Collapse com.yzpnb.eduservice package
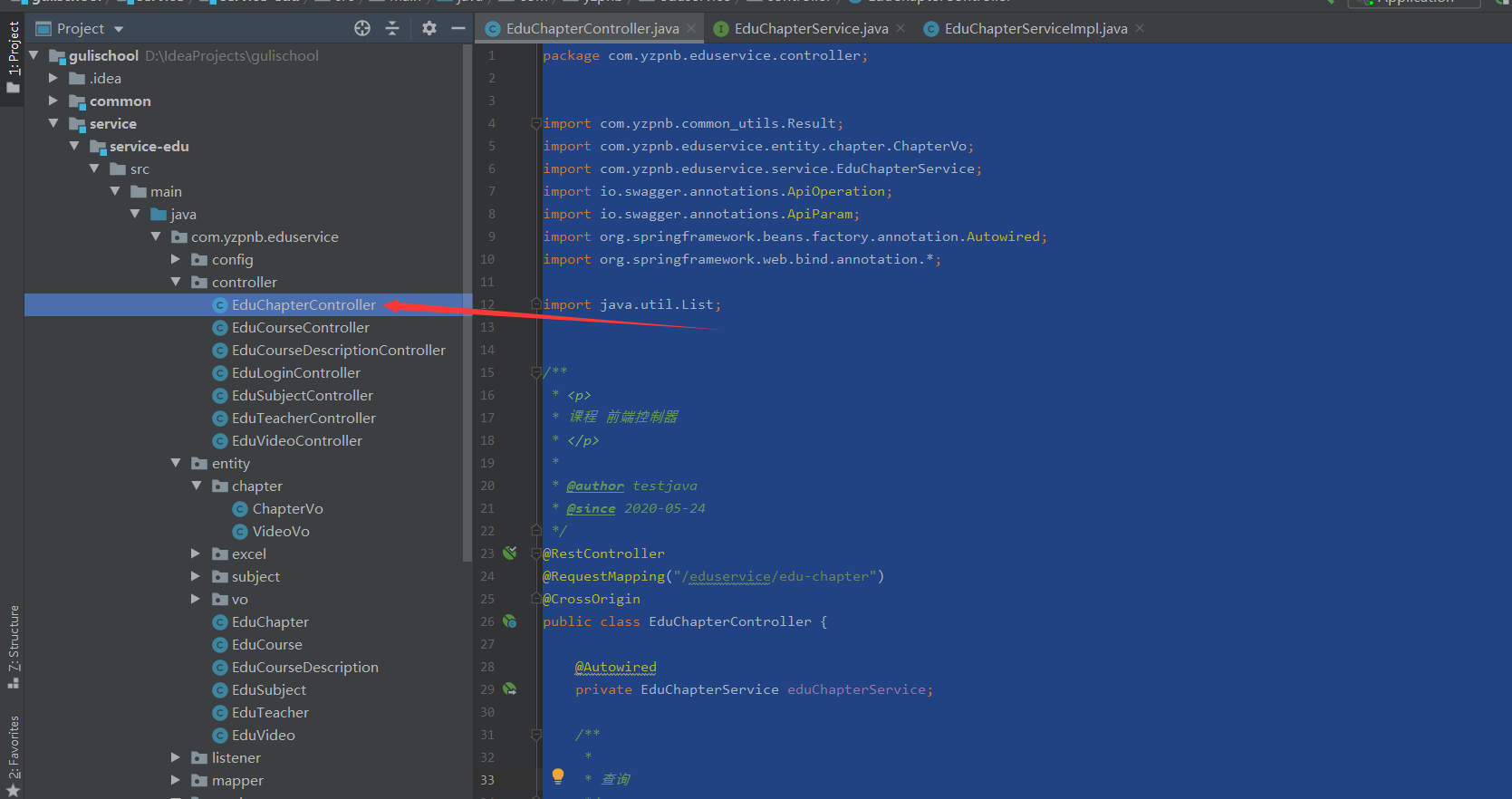The height and width of the screenshot is (799, 1512). 156,236
